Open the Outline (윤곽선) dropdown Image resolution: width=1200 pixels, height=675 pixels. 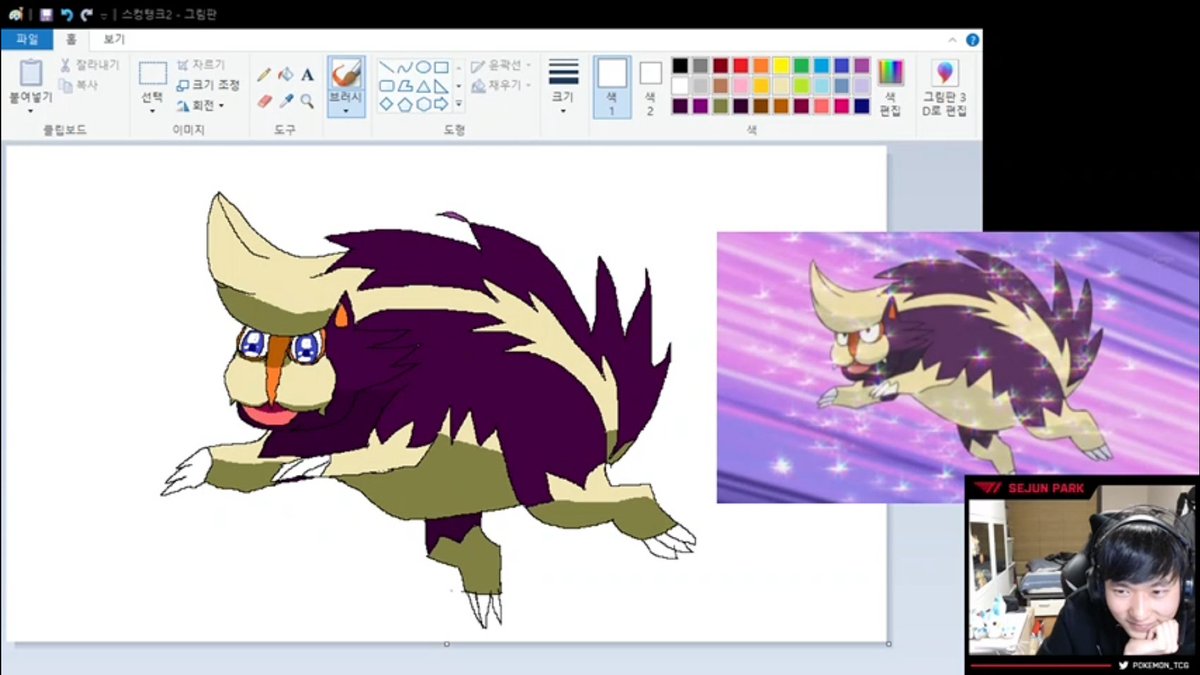pyautogui.click(x=500, y=66)
